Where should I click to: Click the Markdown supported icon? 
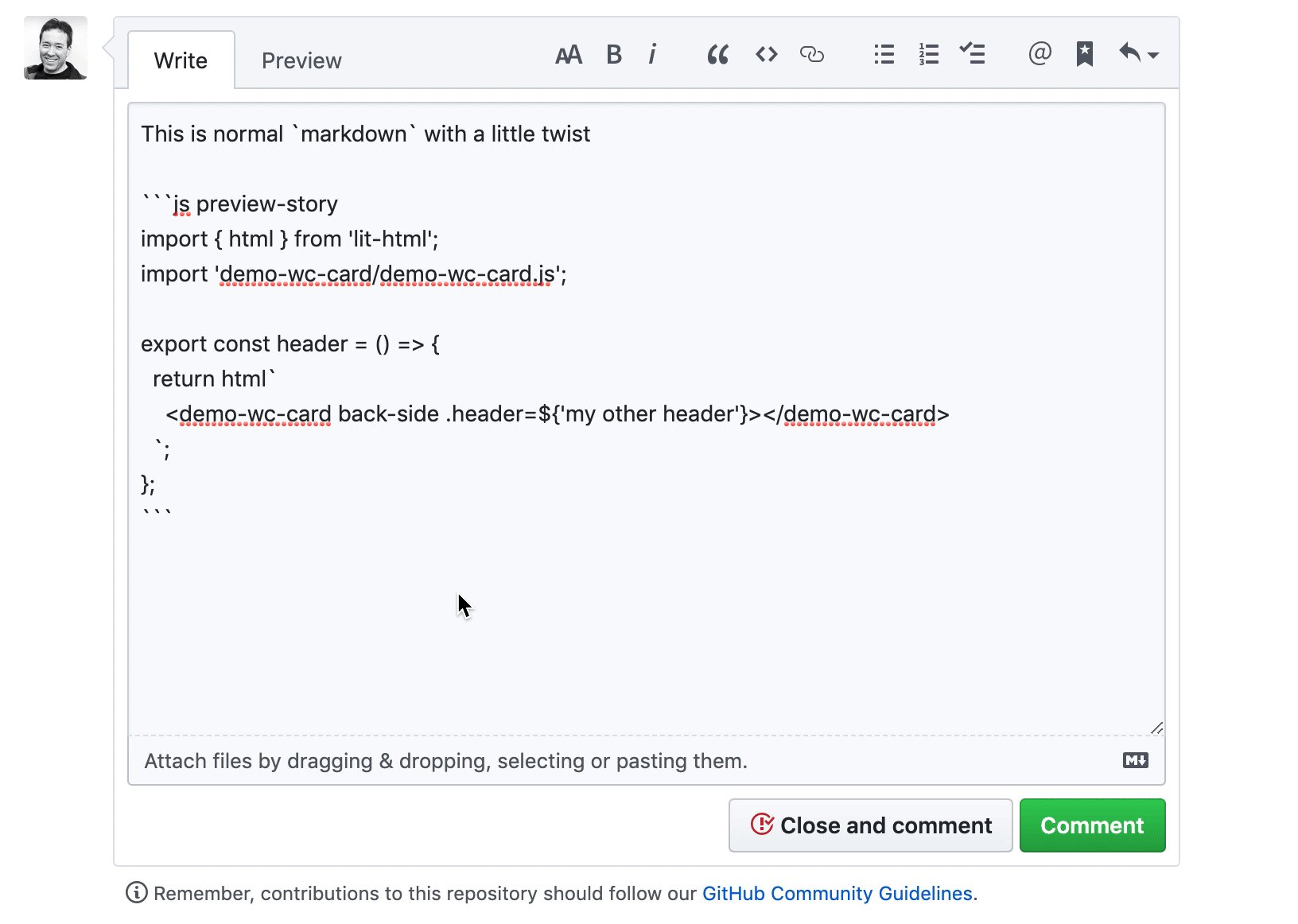pyautogui.click(x=1135, y=760)
